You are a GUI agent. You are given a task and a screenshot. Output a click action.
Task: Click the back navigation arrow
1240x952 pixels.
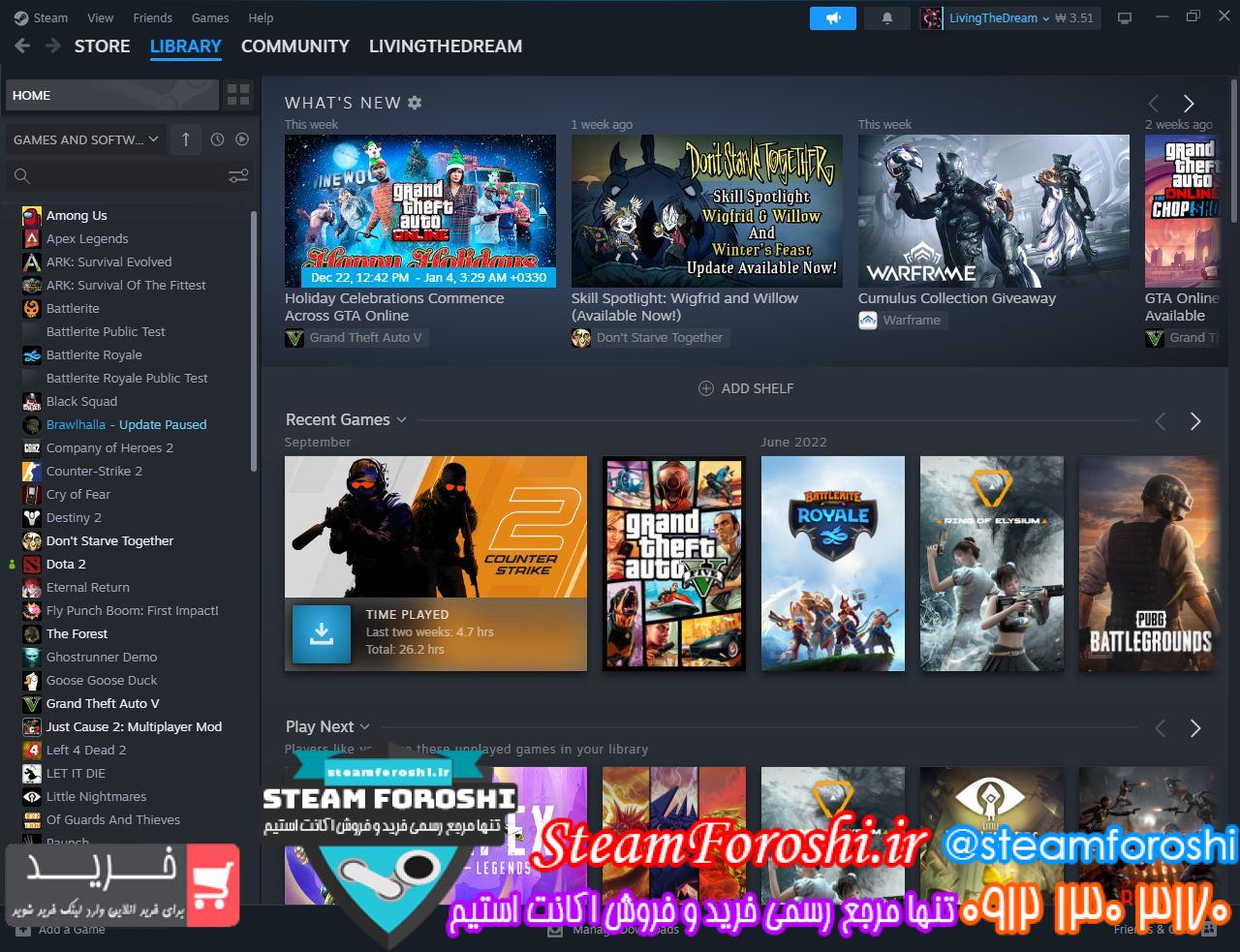tap(23, 46)
